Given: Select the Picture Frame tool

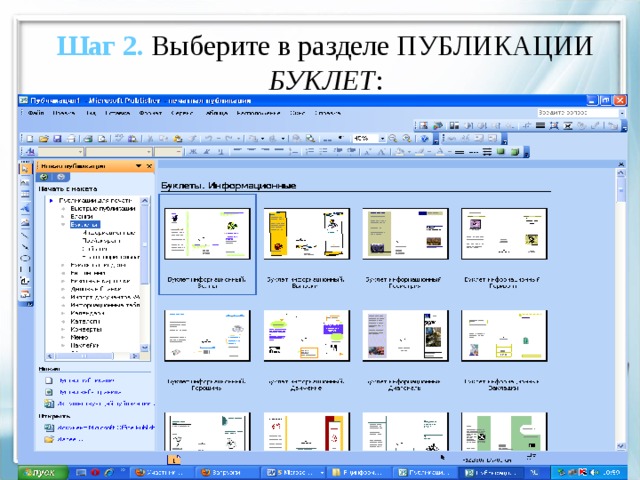Looking at the screenshot, I should tap(25, 222).
